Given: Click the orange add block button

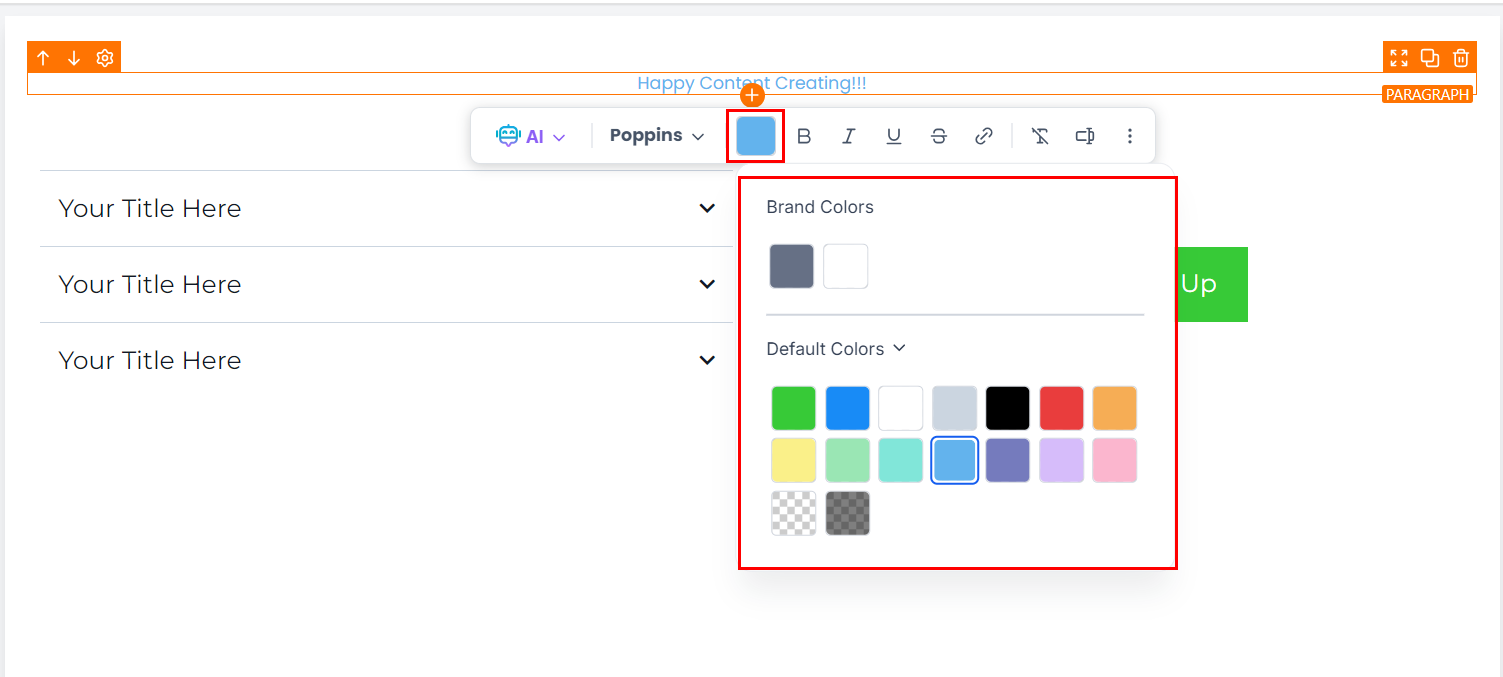Looking at the screenshot, I should tap(752, 96).
